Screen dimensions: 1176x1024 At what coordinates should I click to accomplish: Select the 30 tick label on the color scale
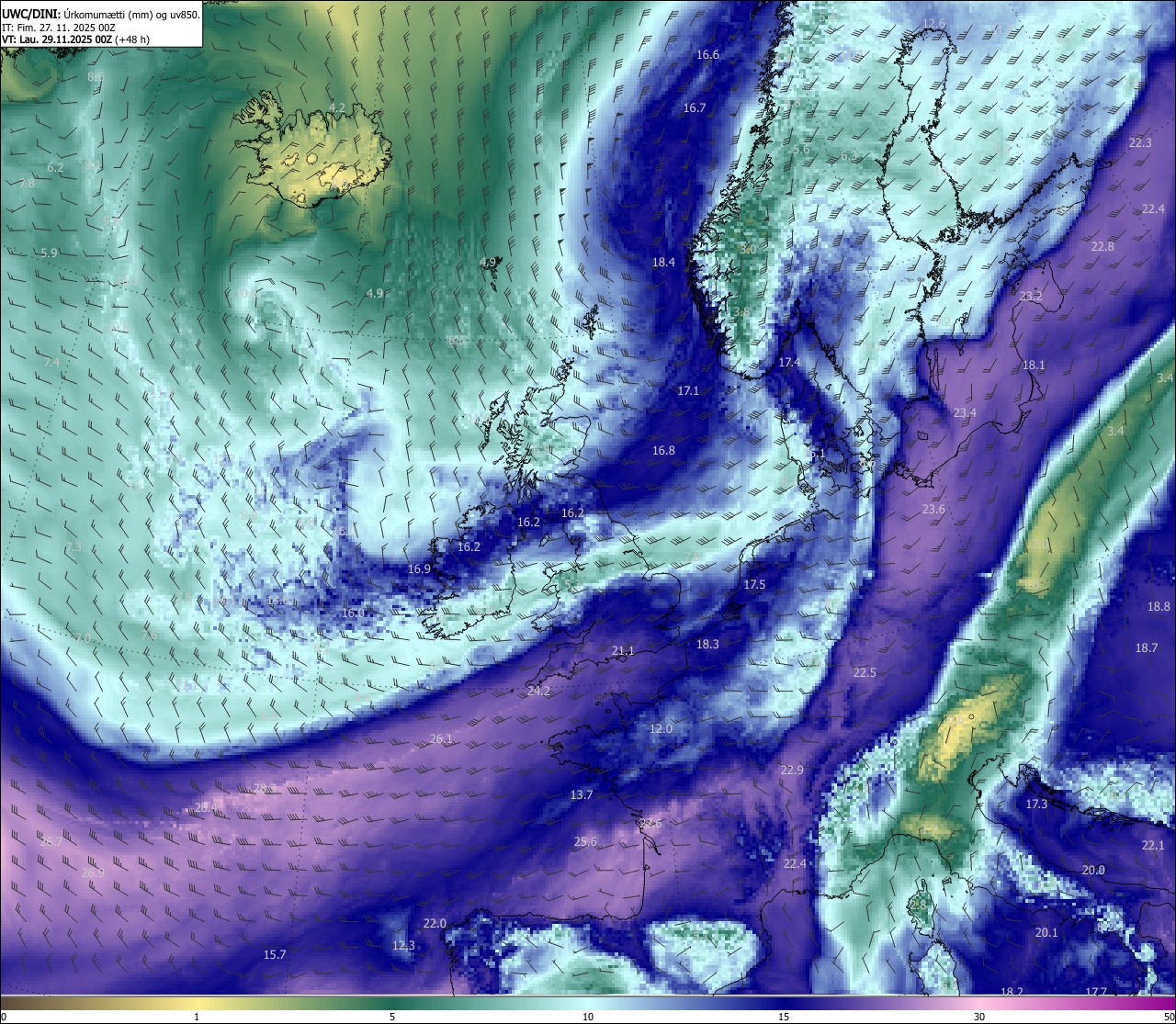pos(980,1017)
